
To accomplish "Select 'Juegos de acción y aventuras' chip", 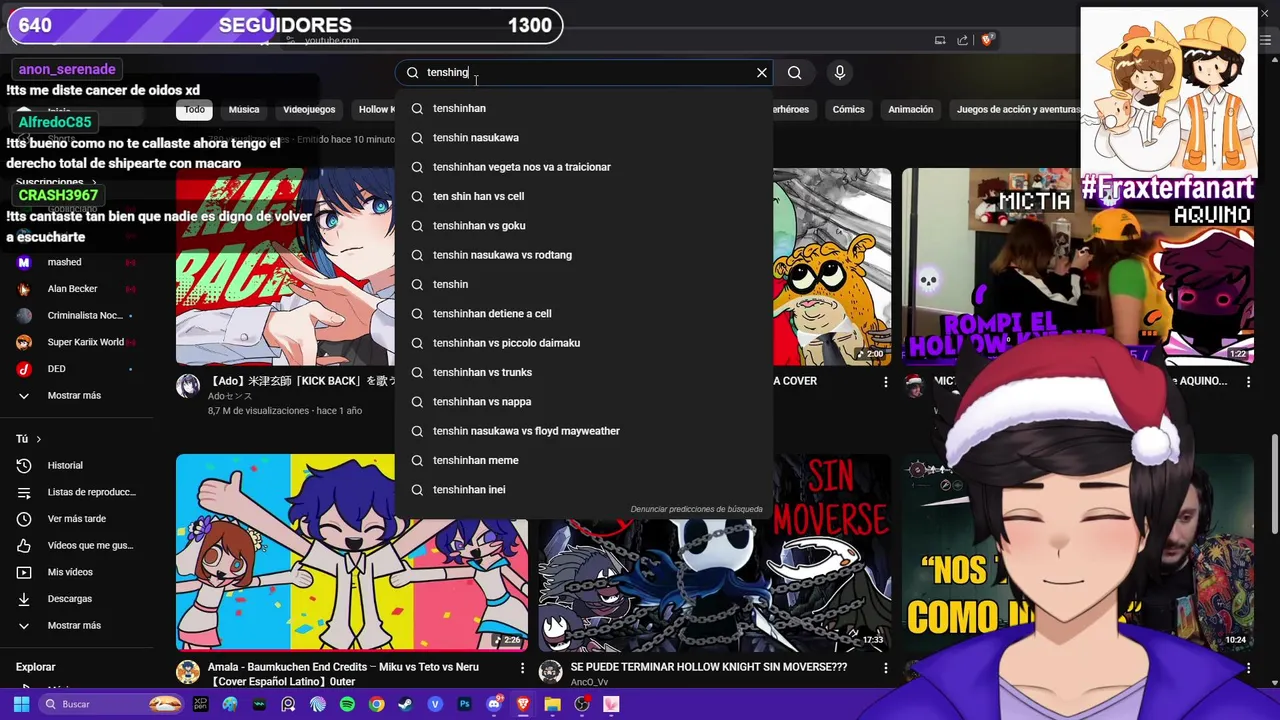I will (x=1018, y=109).
